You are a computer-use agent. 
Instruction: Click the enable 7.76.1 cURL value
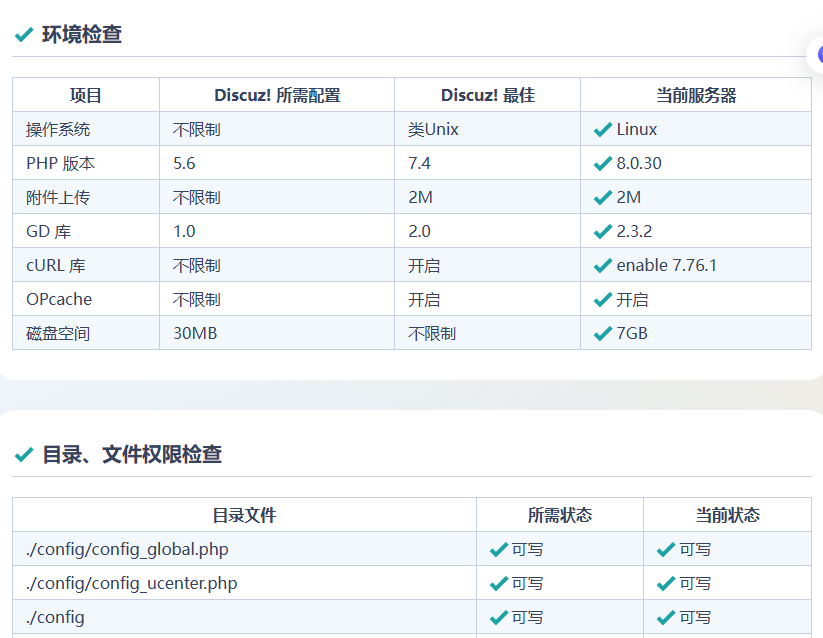[667, 265]
